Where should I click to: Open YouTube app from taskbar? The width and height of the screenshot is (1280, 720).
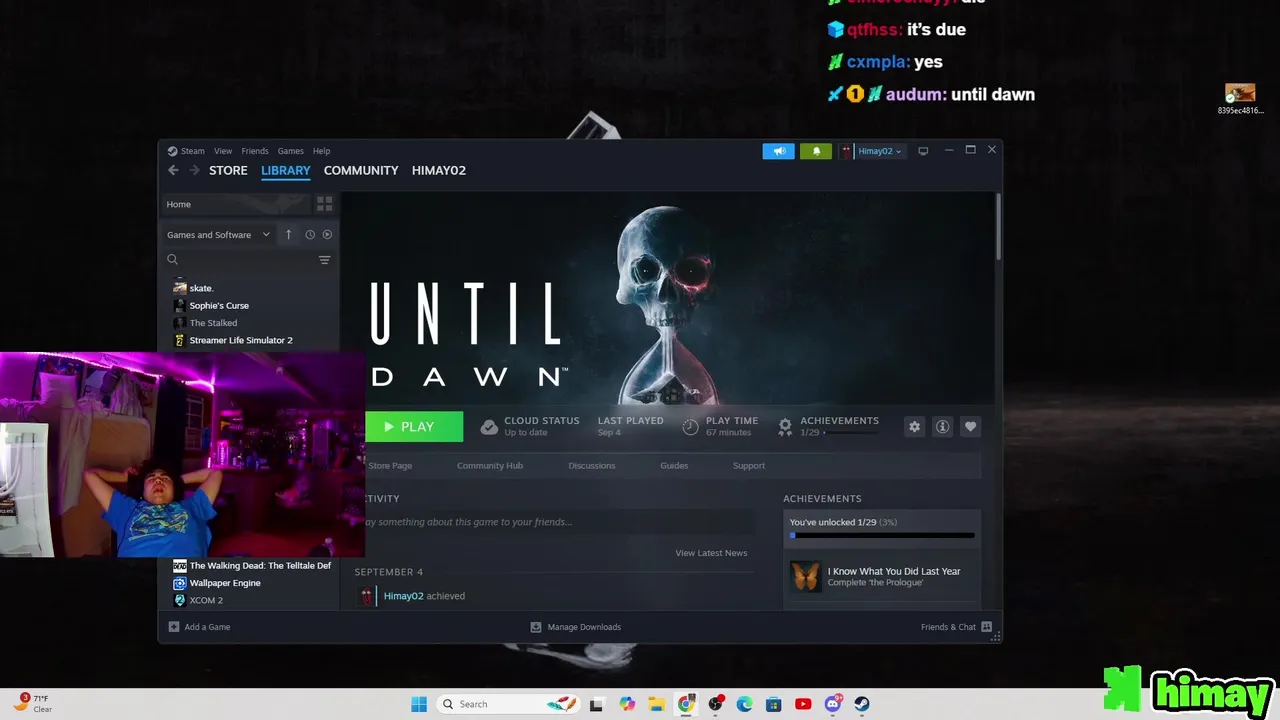click(x=803, y=704)
